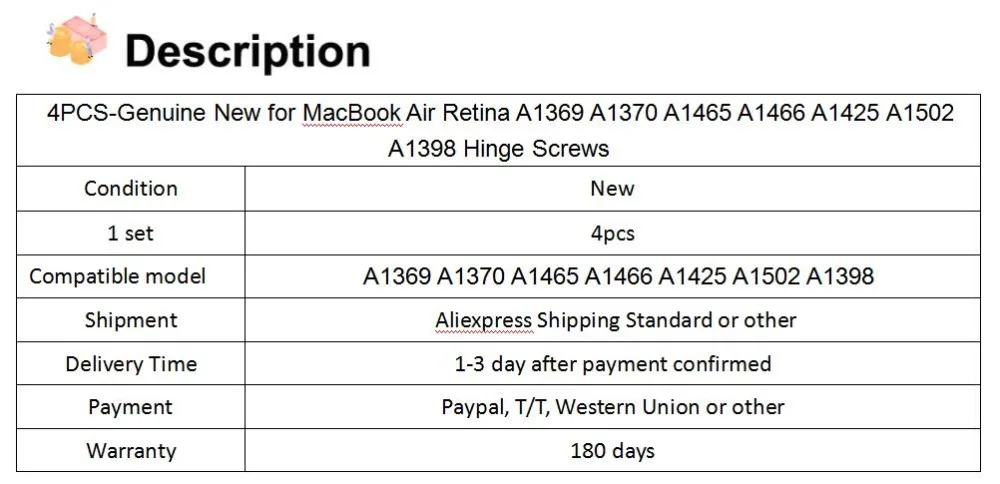
Task: Click the Description heading
Action: 247,50
